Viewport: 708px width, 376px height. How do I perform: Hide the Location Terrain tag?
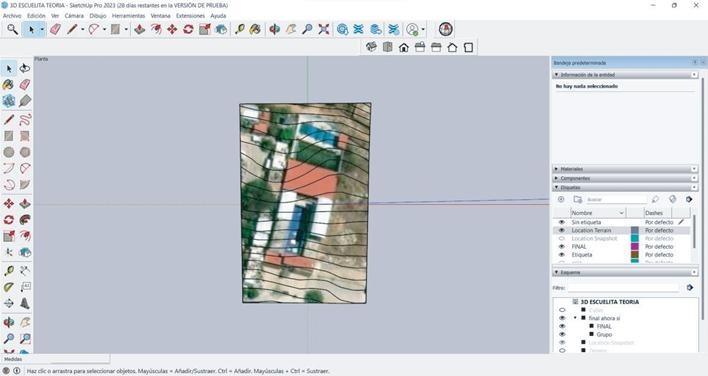coord(562,230)
